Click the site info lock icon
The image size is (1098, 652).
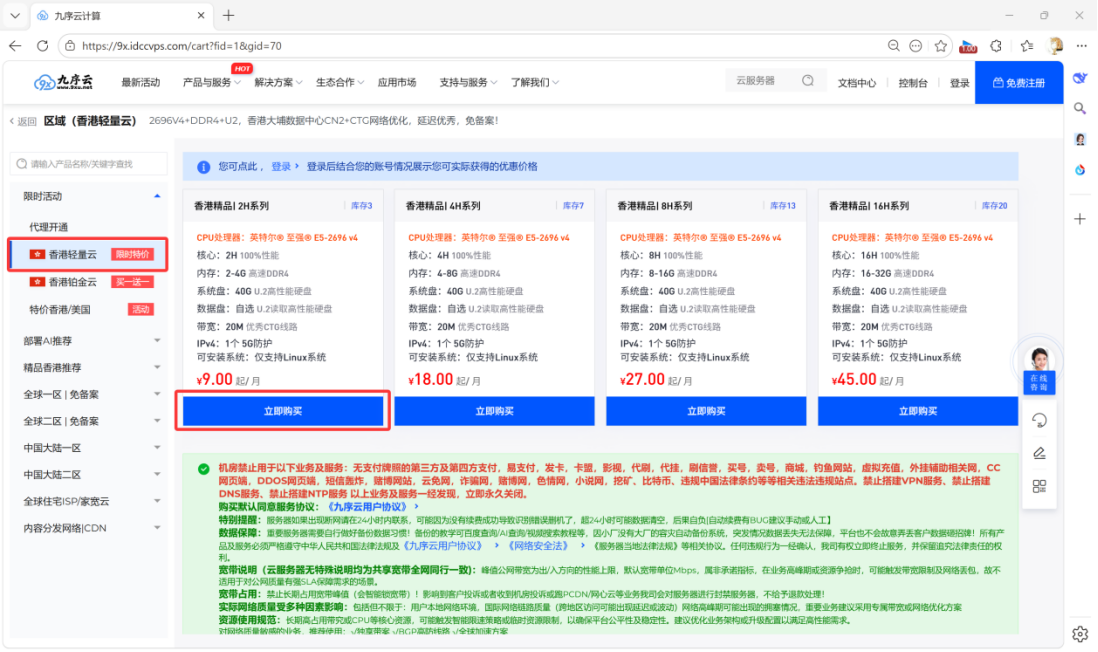click(x=70, y=46)
